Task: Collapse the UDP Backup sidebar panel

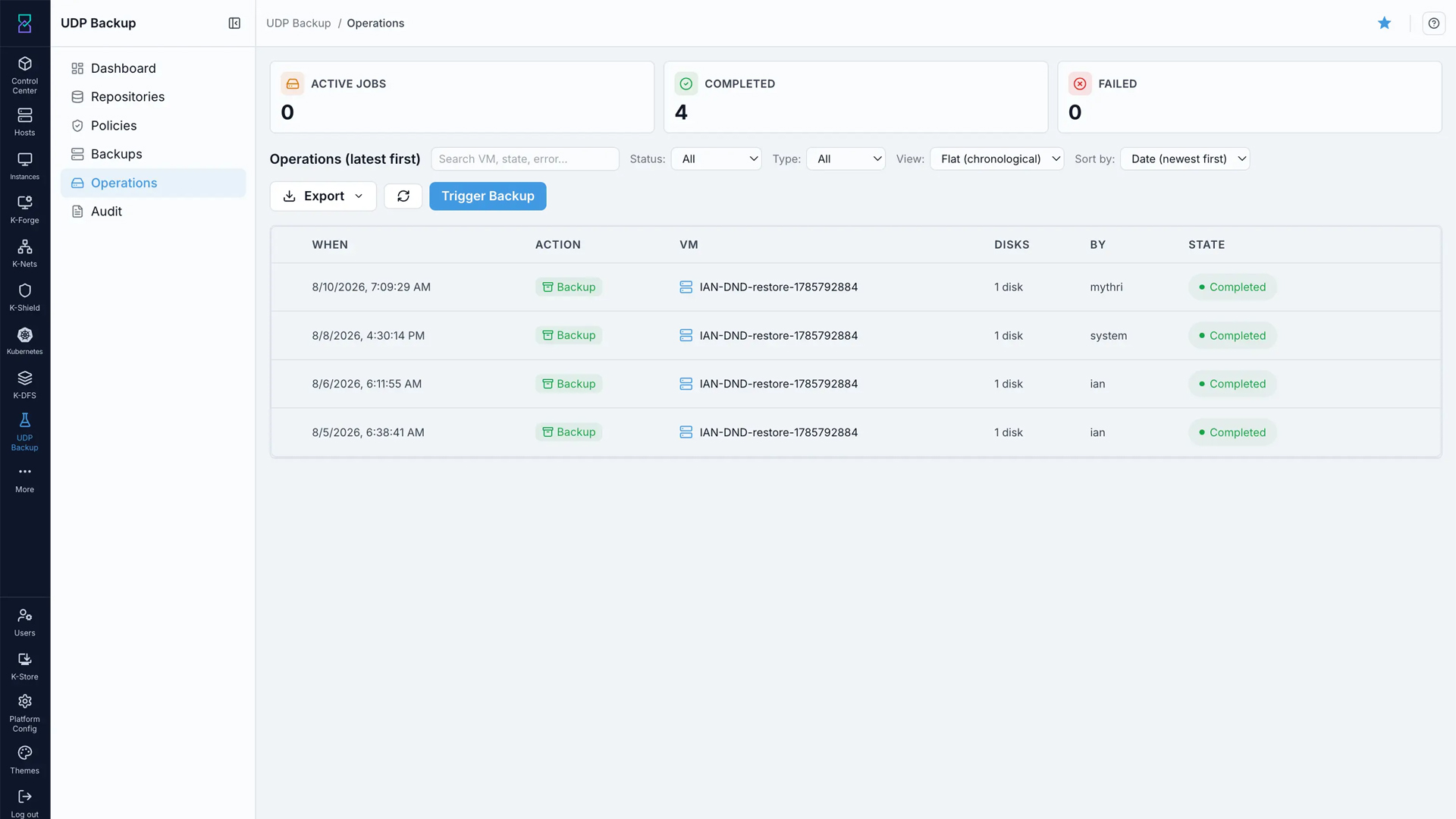Action: (x=234, y=24)
